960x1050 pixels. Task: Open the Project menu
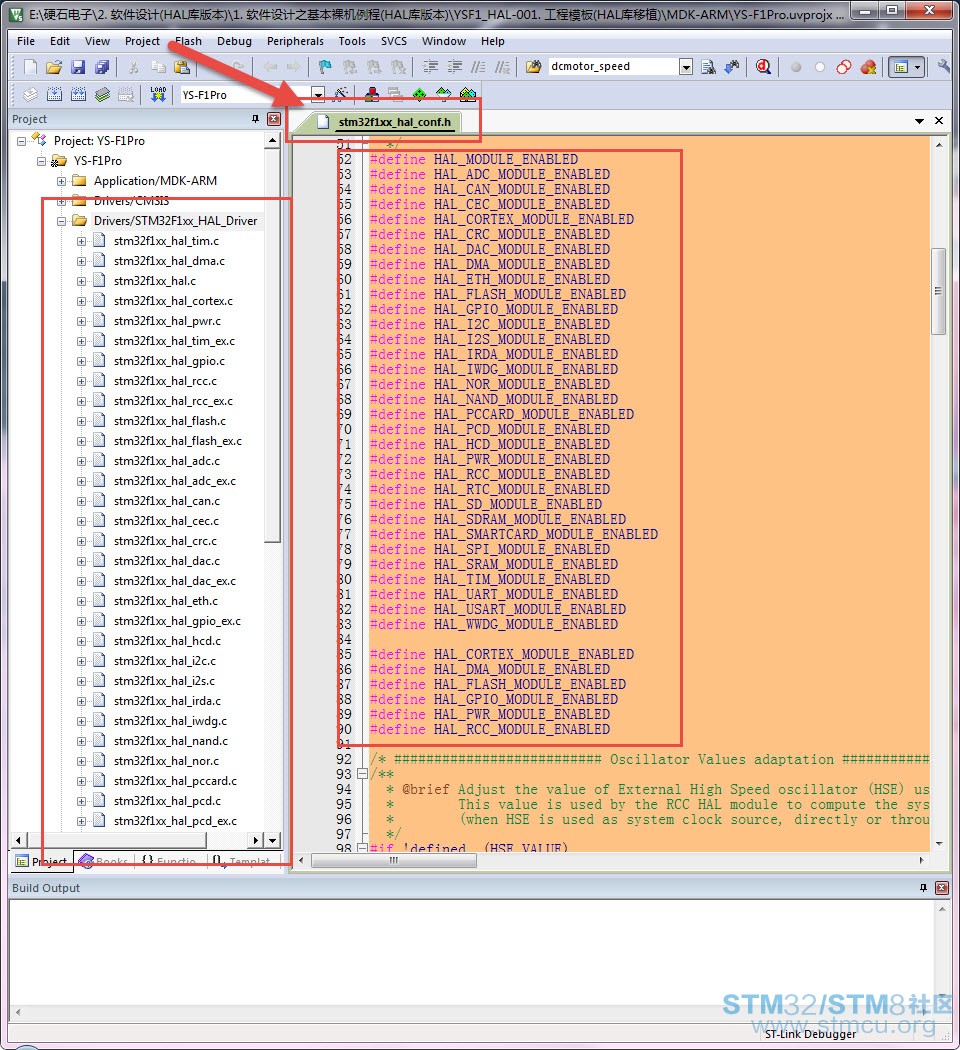tap(143, 41)
